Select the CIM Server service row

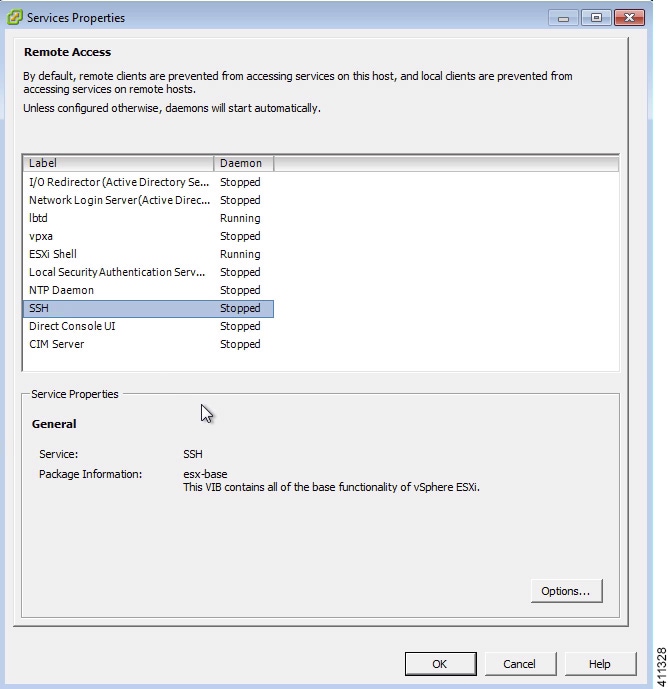pos(148,344)
